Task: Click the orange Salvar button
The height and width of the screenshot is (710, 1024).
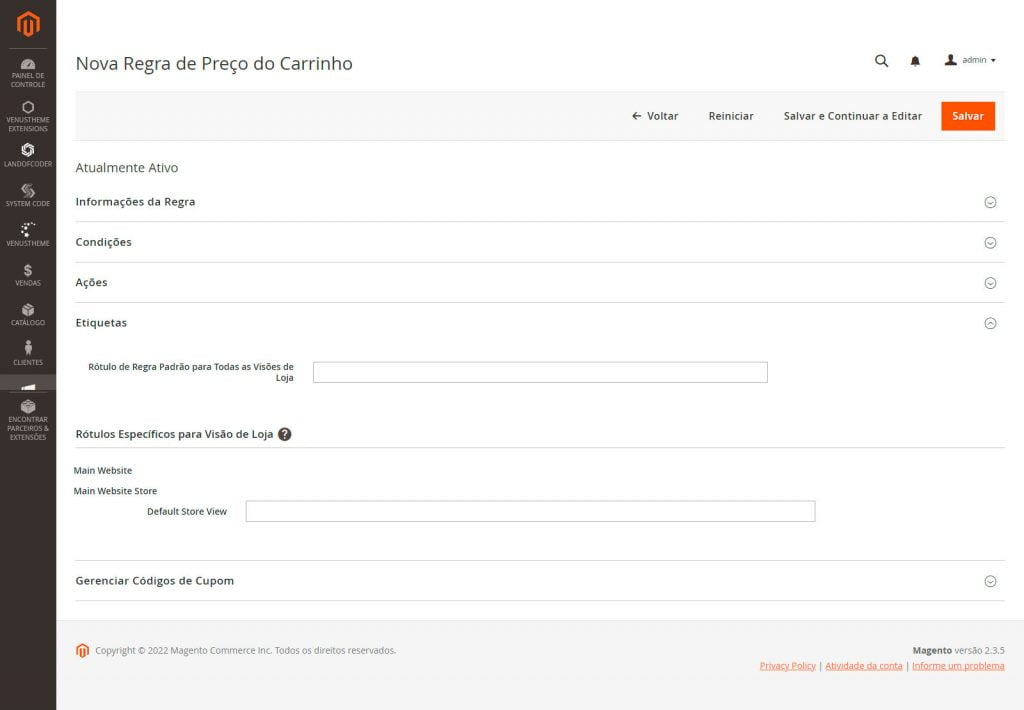Action: click(967, 116)
